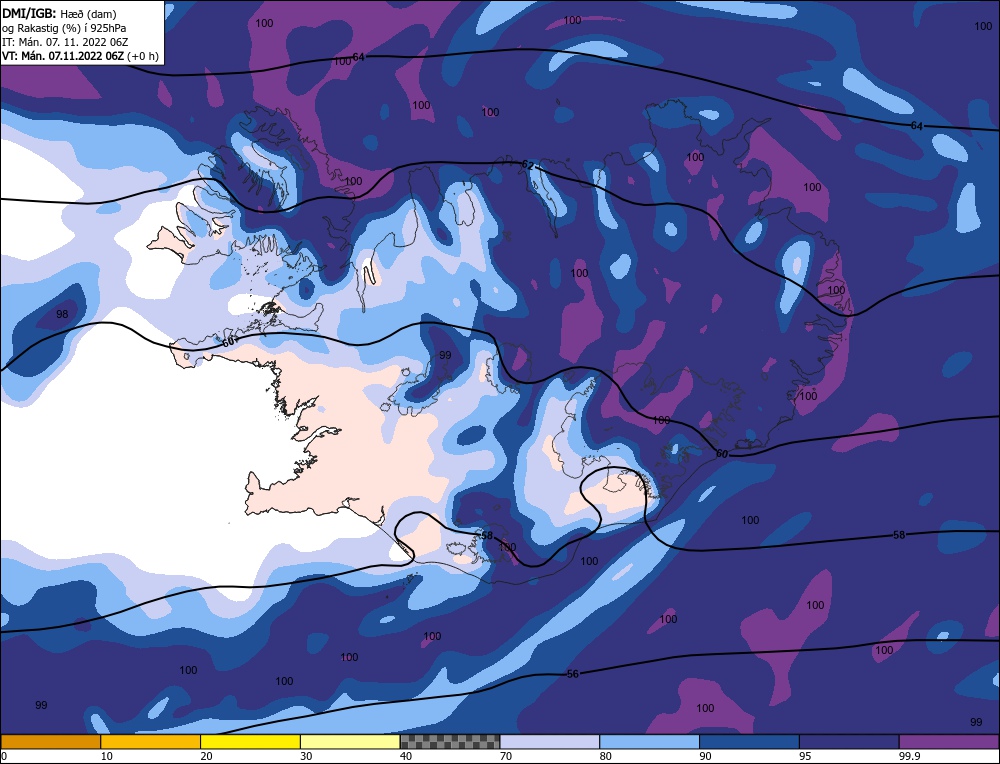Click the bright yellow 20–30 legend swatch
The image size is (1000, 764).
tap(250, 742)
